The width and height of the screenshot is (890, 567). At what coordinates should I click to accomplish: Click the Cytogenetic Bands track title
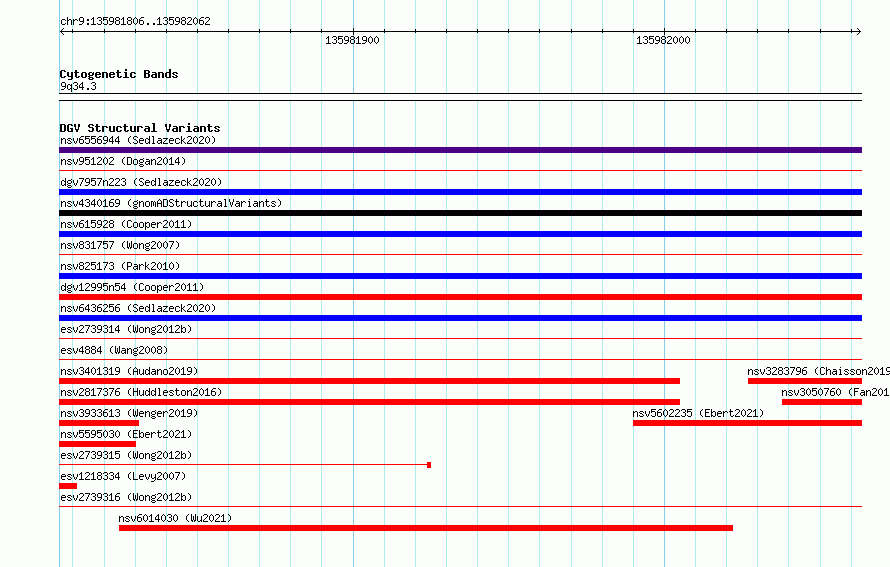[119, 74]
